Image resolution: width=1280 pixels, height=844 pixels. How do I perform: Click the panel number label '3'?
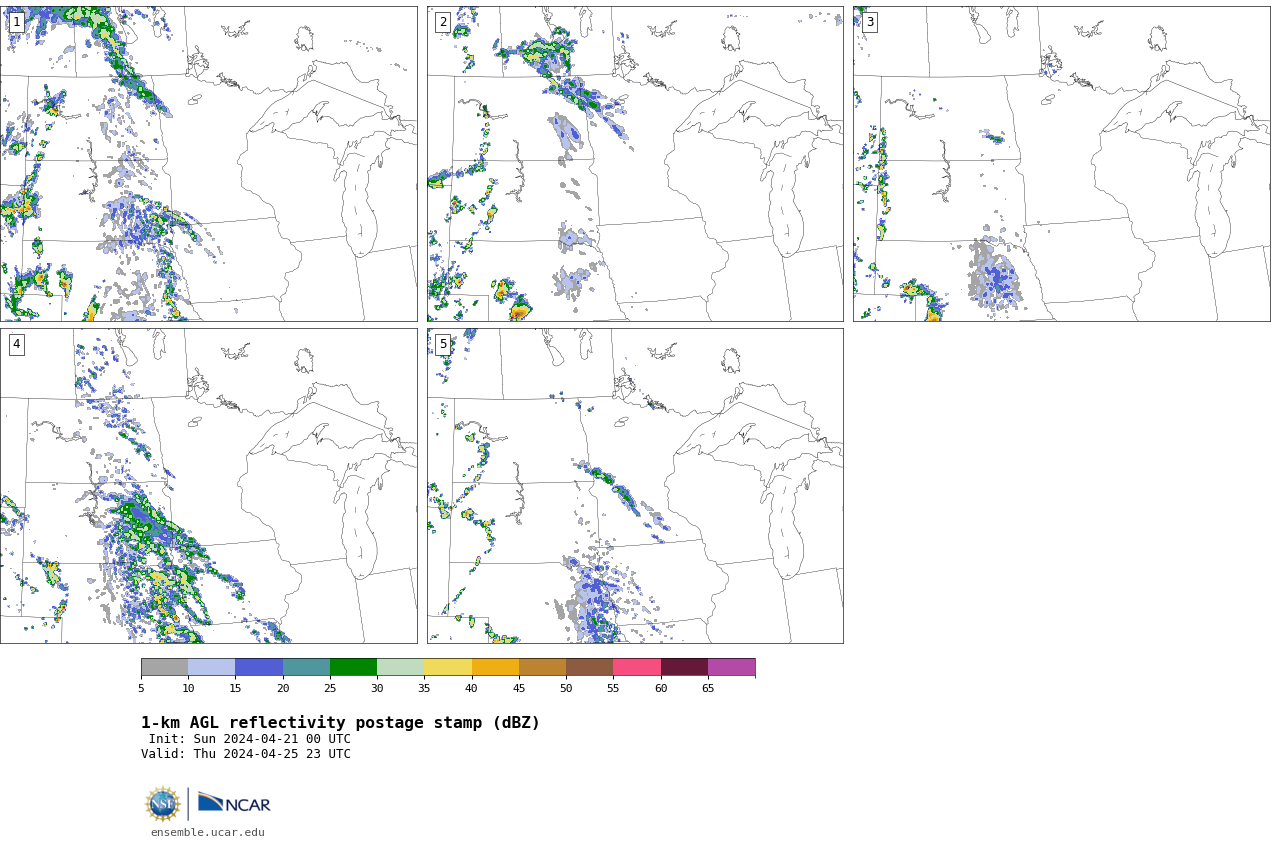[870, 22]
